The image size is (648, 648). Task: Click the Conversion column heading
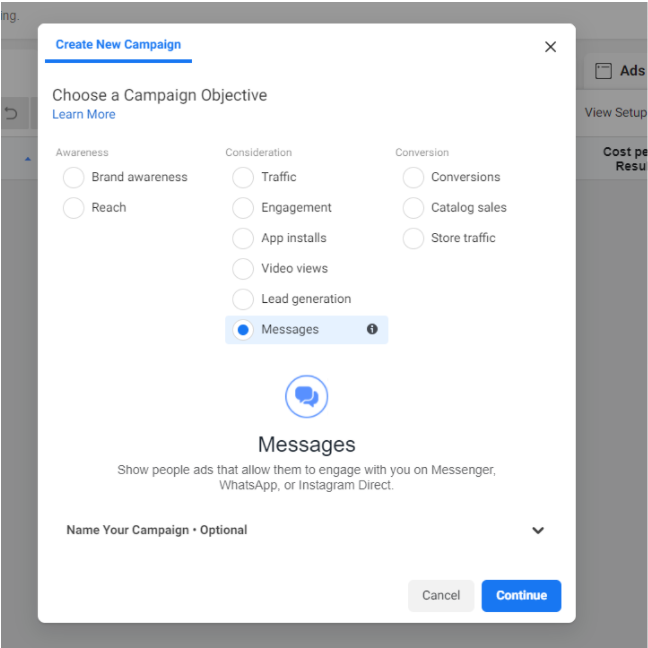click(422, 152)
